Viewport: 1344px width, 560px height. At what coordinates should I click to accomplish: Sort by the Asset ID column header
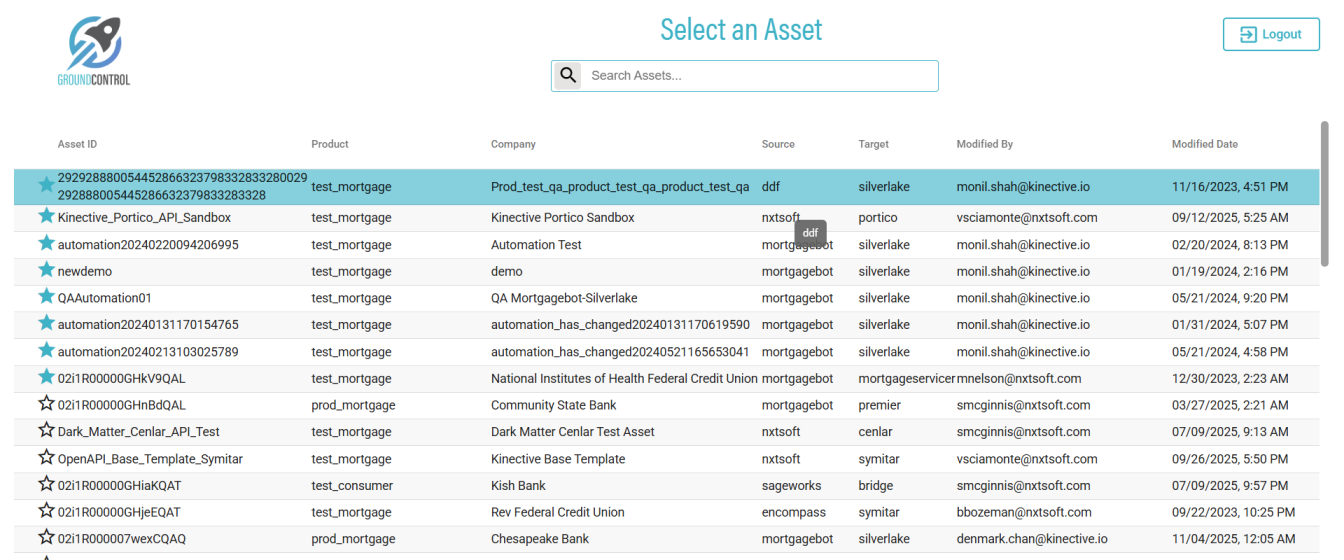(x=77, y=144)
